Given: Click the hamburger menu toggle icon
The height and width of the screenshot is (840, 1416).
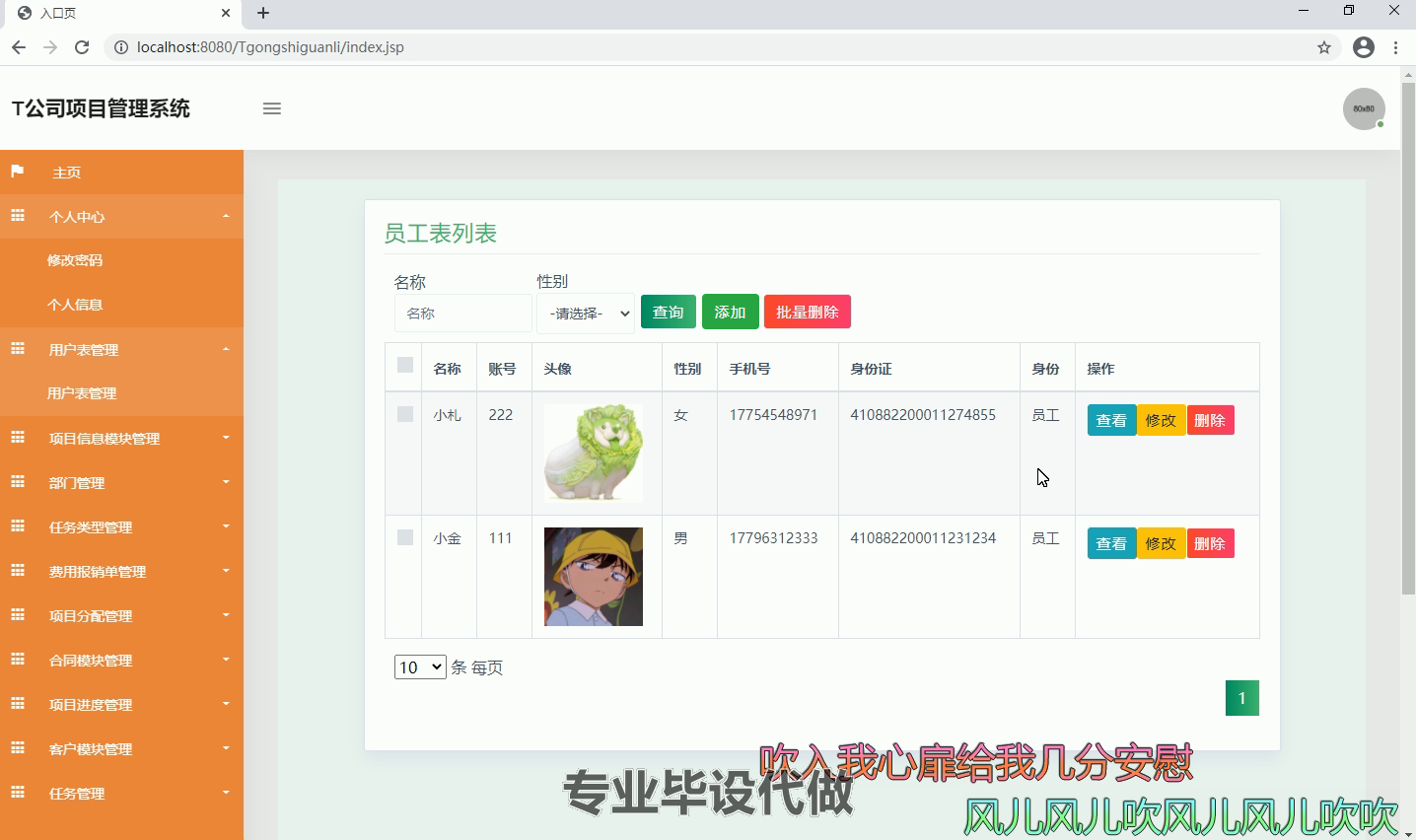Looking at the screenshot, I should pyautogui.click(x=272, y=108).
